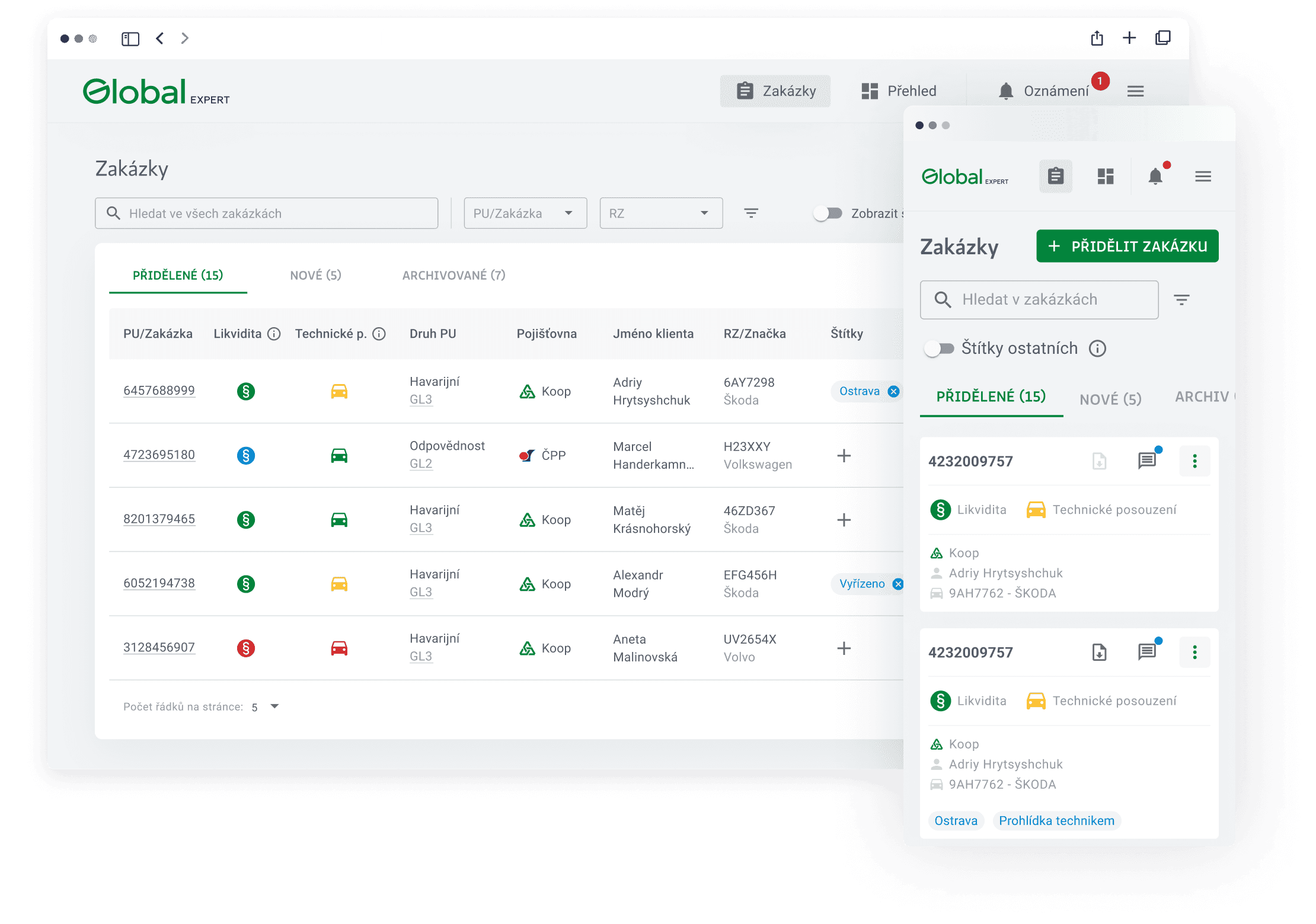Open hamburger menu next to Oznámení
Viewport: 1316px width, 924px height.
click(x=1135, y=91)
